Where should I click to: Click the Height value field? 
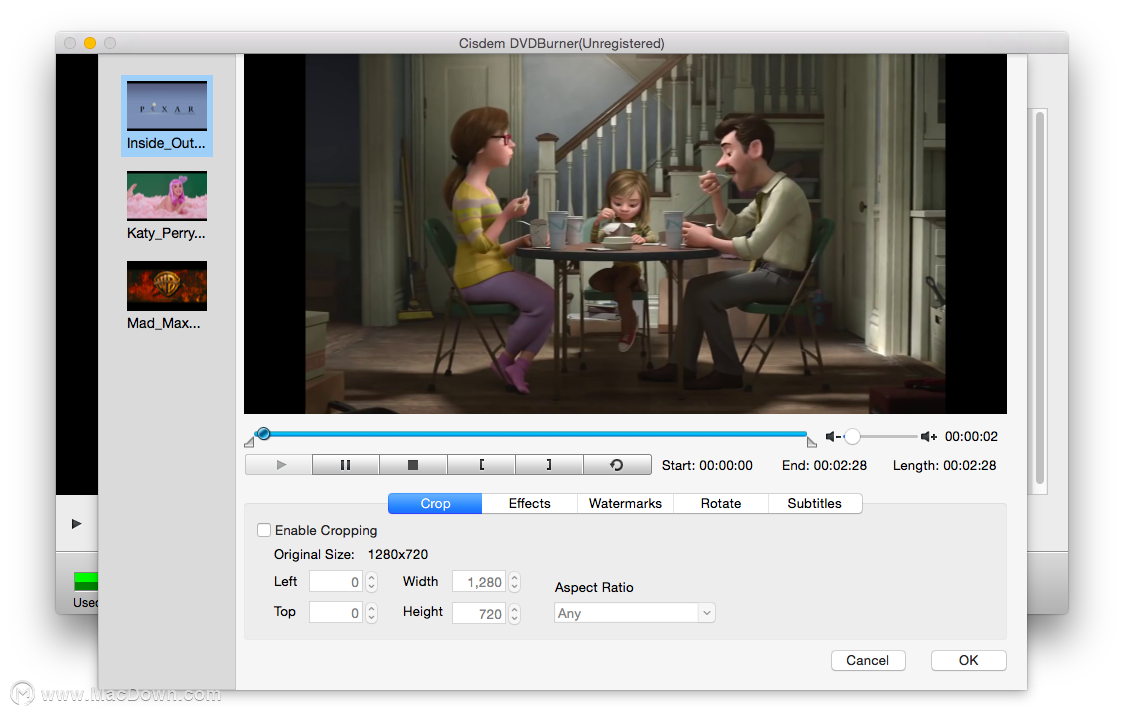(x=479, y=613)
